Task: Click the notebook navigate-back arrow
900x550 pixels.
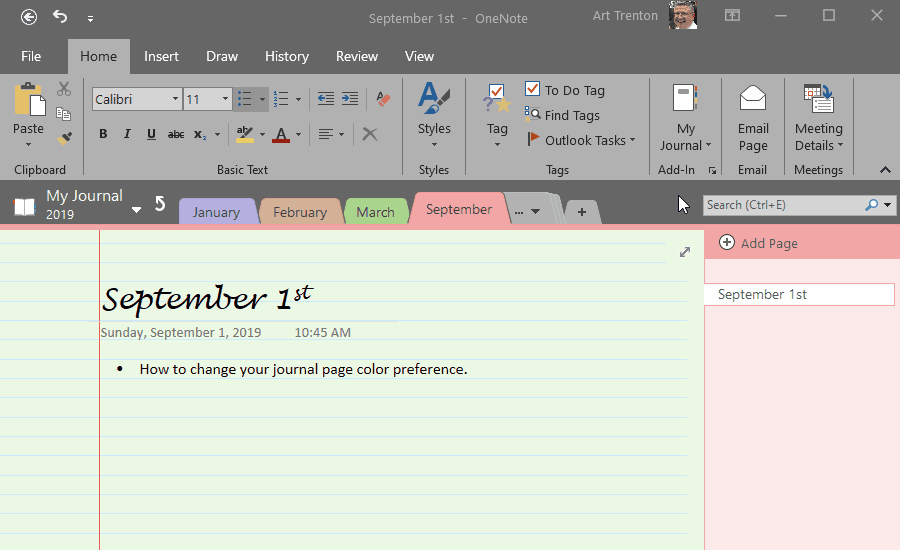Action: 160,203
